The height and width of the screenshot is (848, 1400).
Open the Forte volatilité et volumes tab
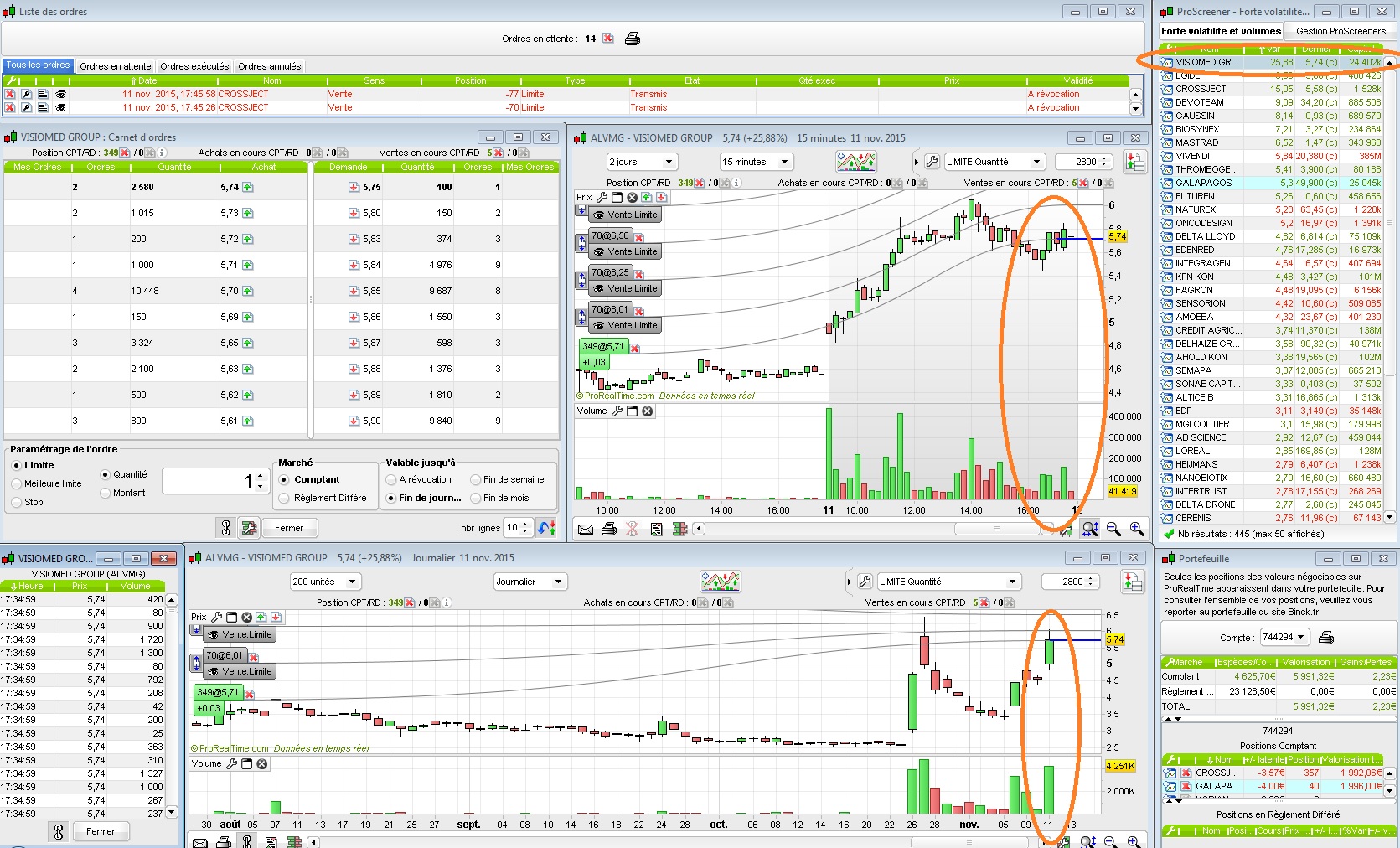[1222, 31]
